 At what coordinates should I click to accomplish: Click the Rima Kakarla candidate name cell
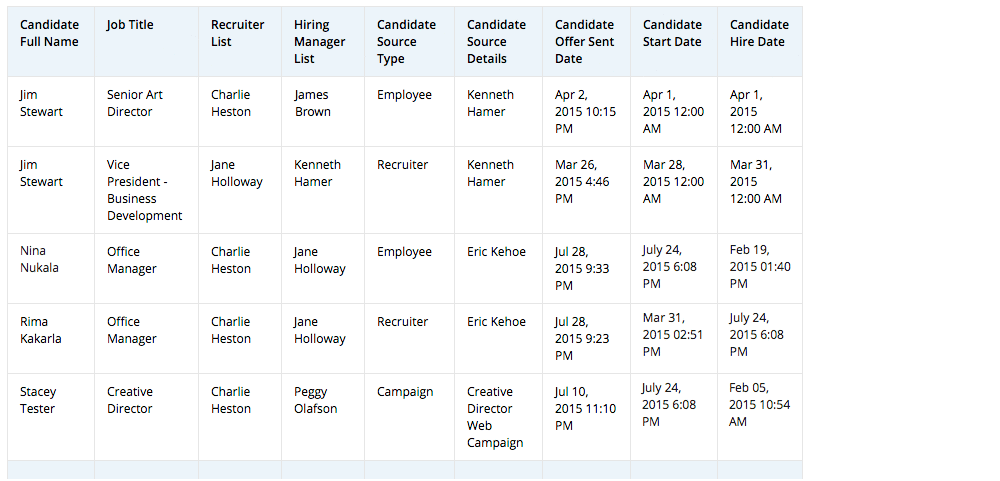click(x=41, y=330)
